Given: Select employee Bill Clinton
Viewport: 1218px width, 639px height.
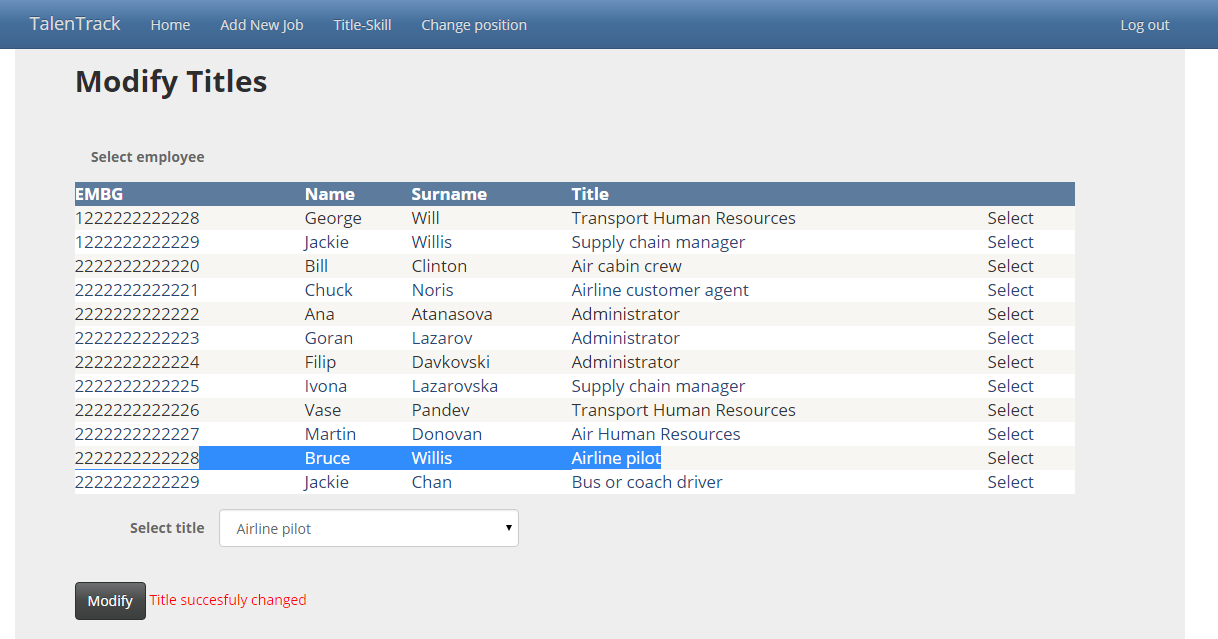Looking at the screenshot, I should click(x=1010, y=266).
